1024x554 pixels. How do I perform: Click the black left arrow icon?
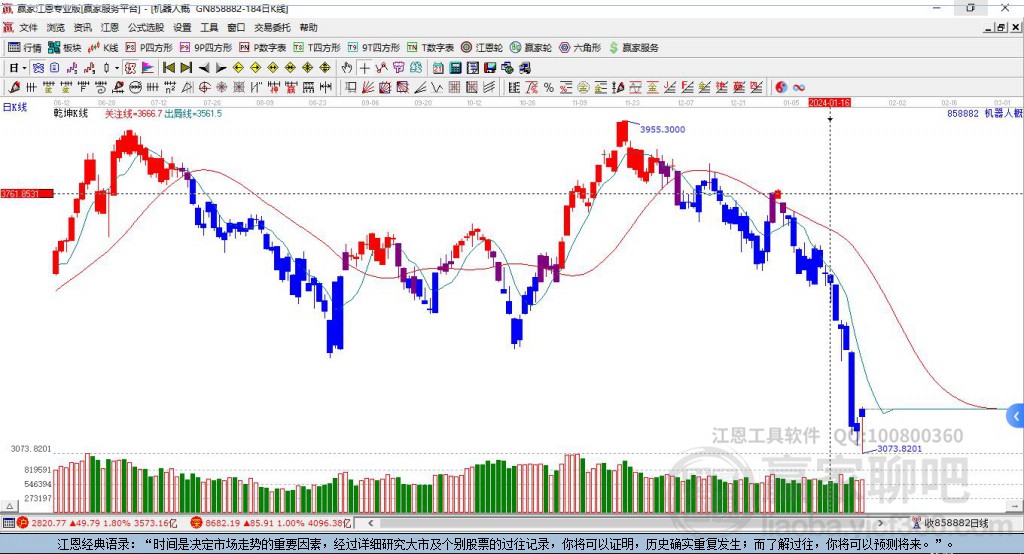204,67
